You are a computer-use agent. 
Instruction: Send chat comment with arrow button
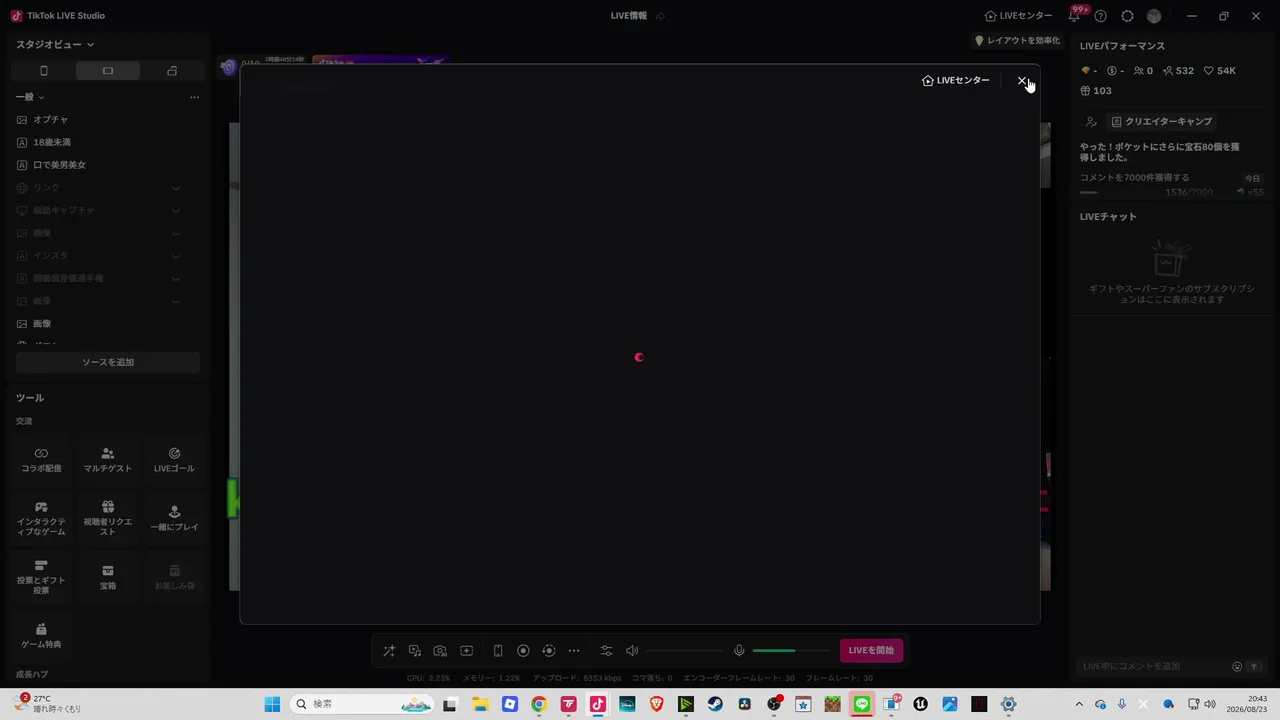(1254, 667)
